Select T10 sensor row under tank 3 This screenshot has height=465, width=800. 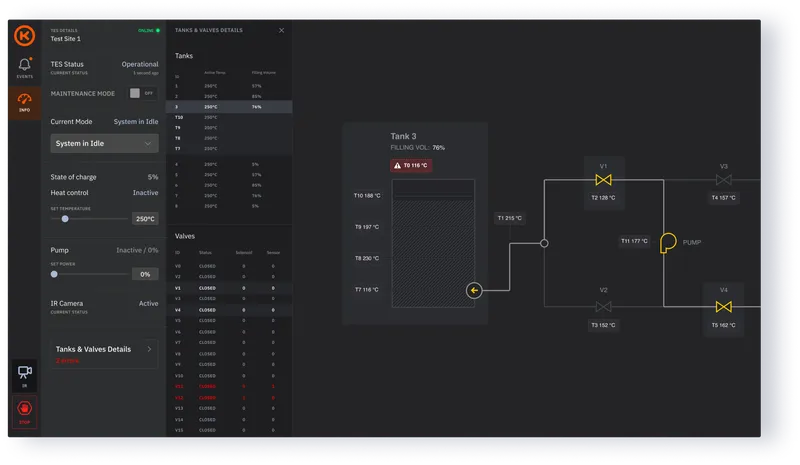coord(229,117)
